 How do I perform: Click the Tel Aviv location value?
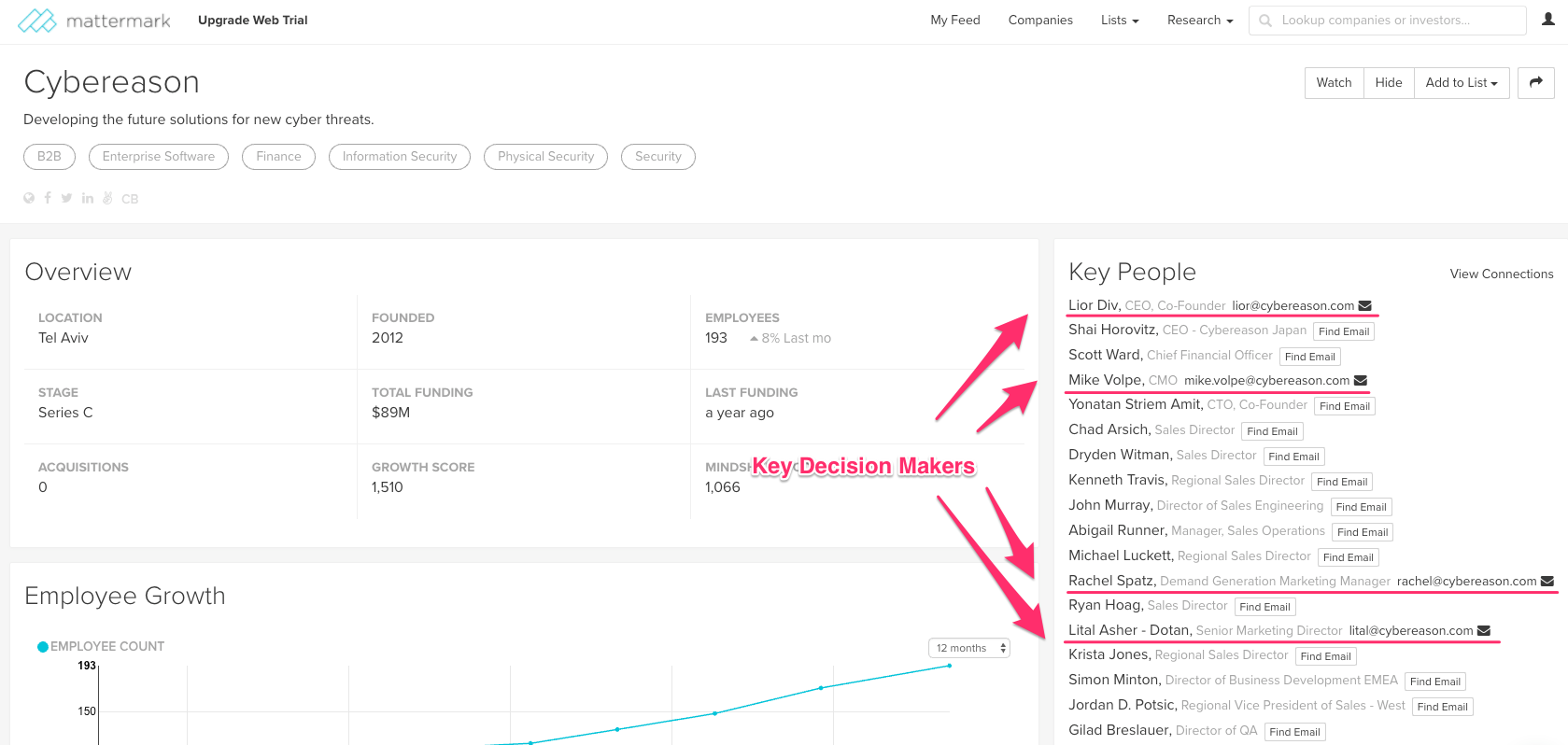64,338
